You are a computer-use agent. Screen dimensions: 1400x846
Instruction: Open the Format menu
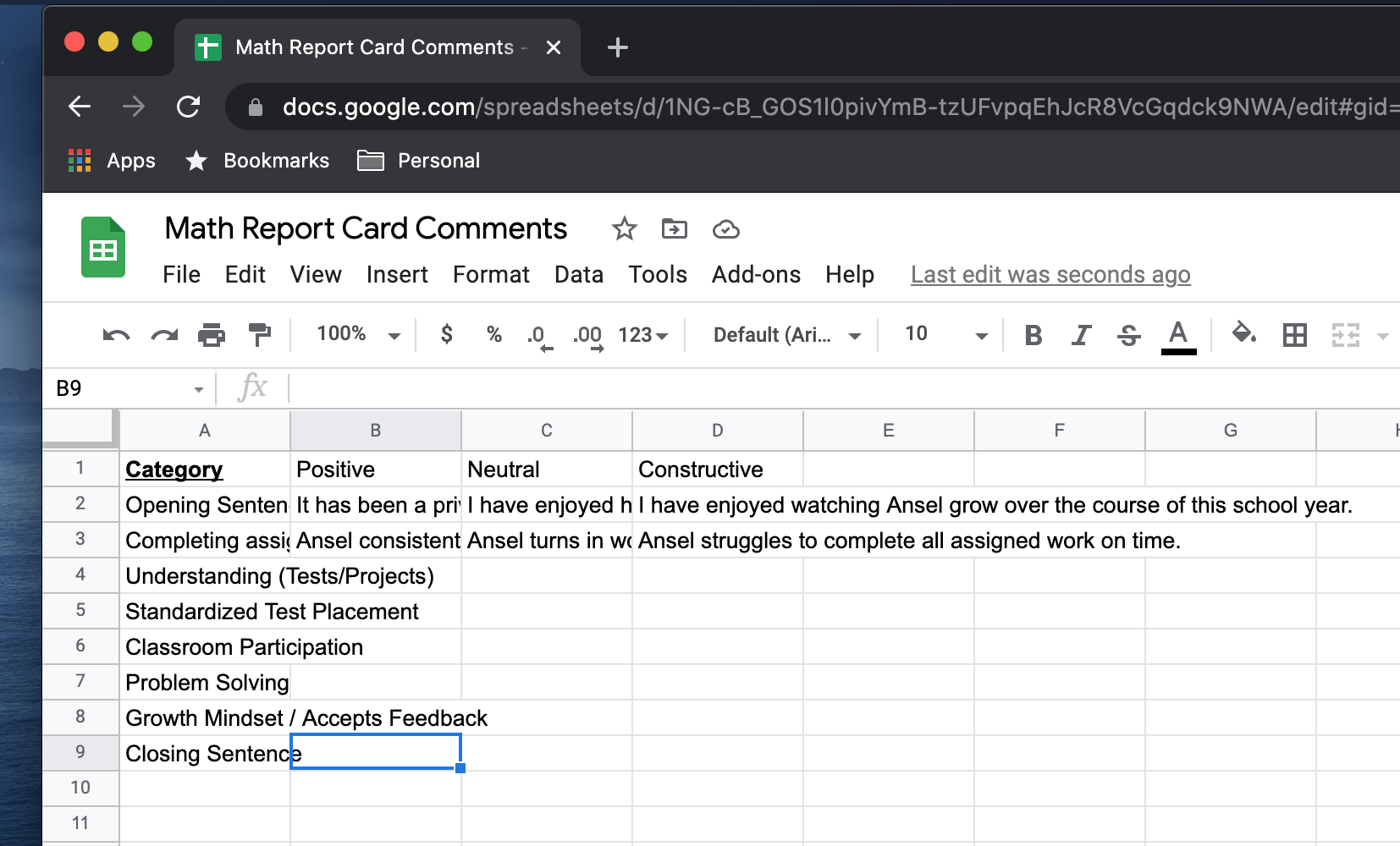pos(491,274)
